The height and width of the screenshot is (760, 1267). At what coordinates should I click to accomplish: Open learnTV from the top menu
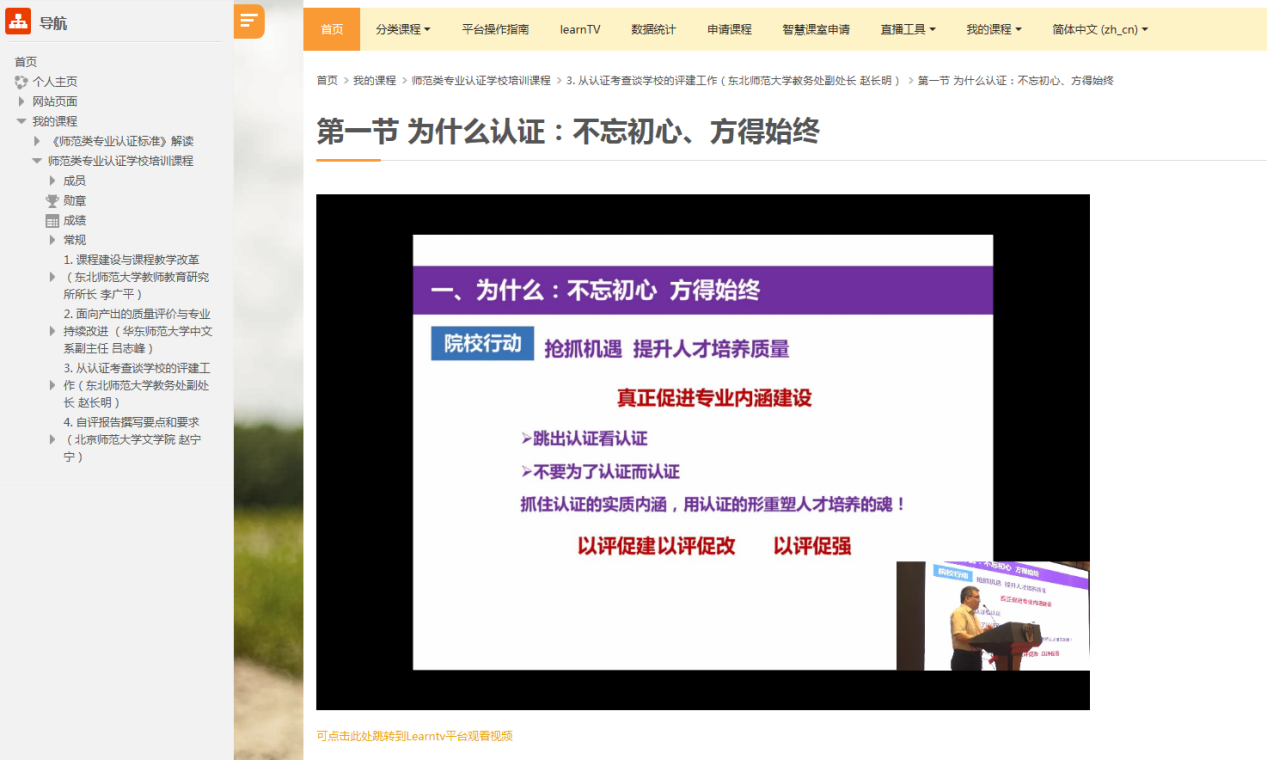[580, 30]
